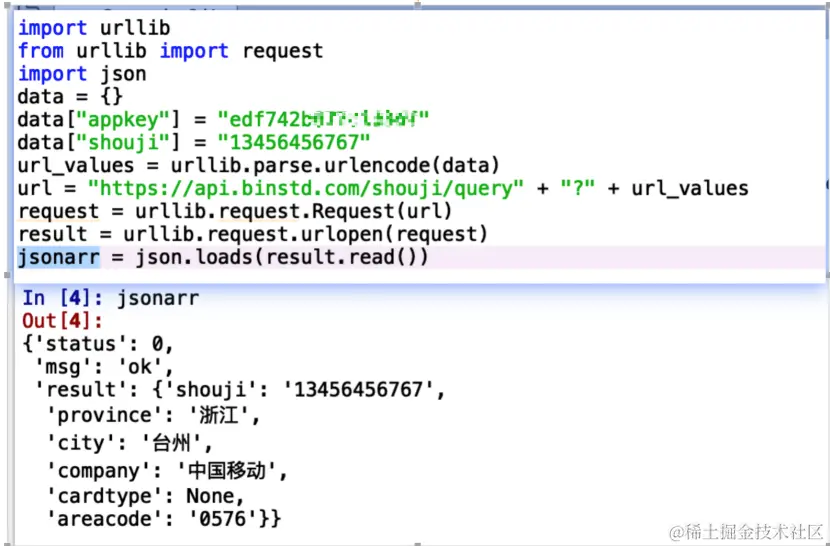Image resolution: width=830 pixels, height=548 pixels.
Task: Click the 'status': 0 output entry
Action: (98, 345)
